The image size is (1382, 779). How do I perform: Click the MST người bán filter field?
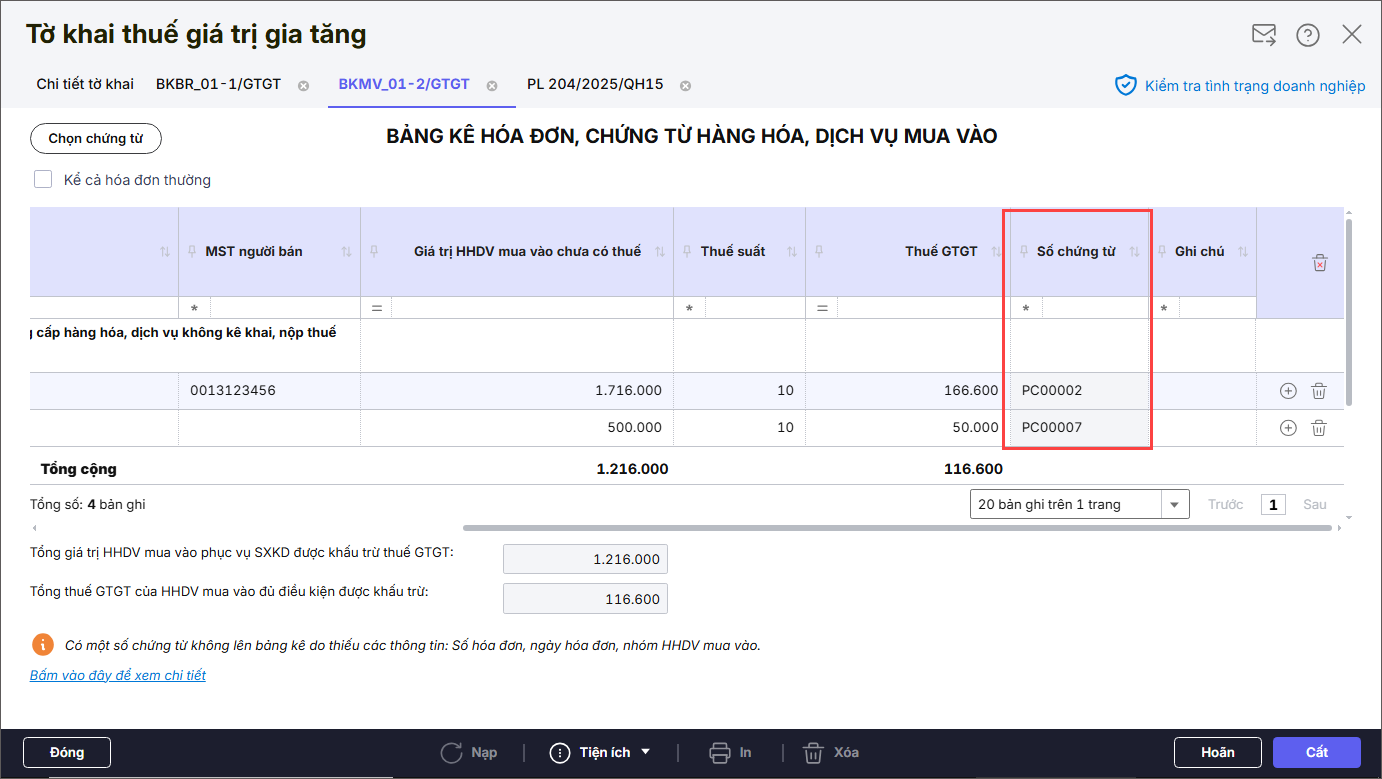point(284,309)
